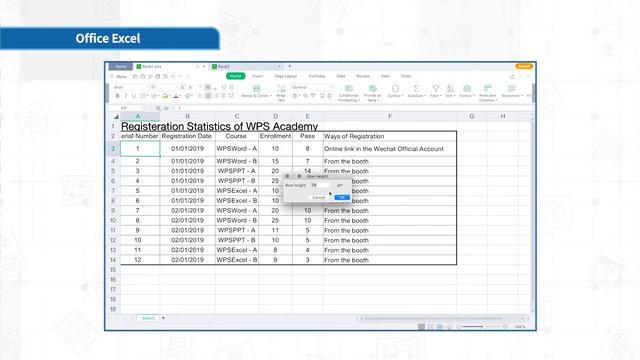Image resolution: width=640 pixels, height=360 pixels.
Task: Toggle Bold formatting
Action: point(117,96)
